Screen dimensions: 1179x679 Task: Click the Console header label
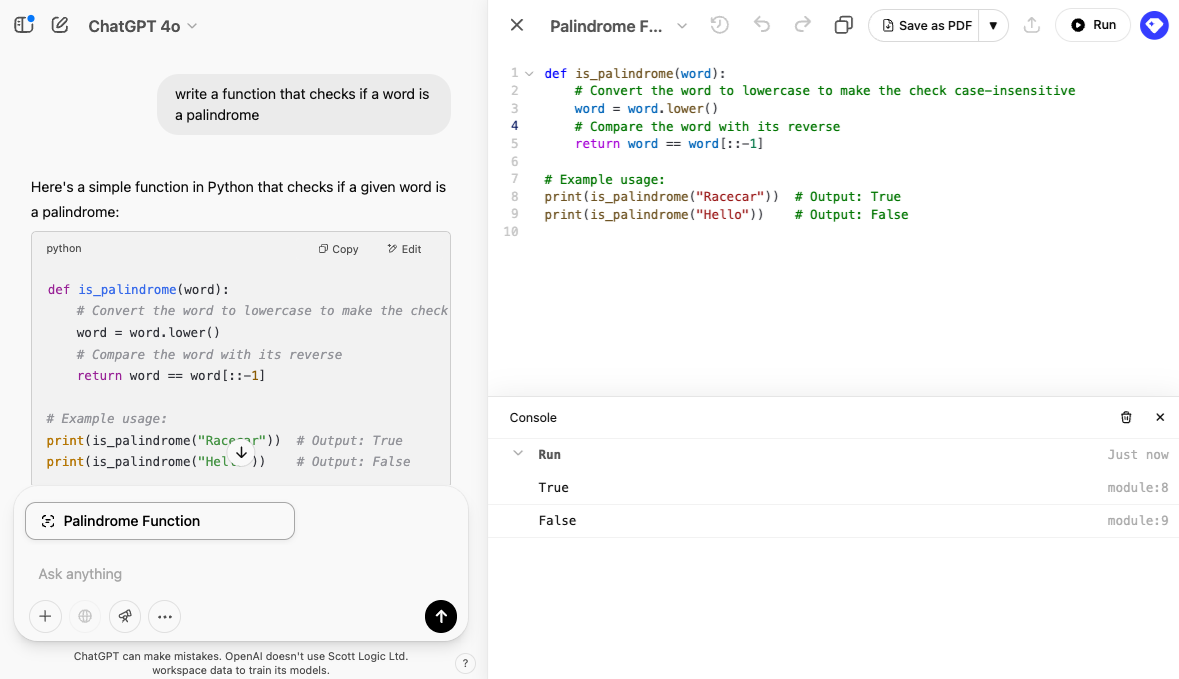533,417
